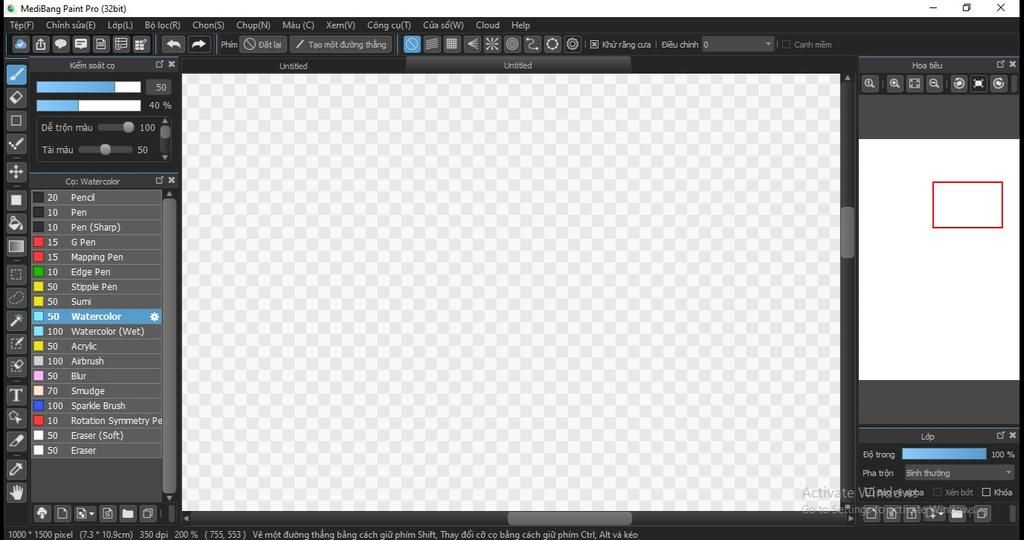
Task: Click the cloud save icon in toolbar
Action: point(20,44)
